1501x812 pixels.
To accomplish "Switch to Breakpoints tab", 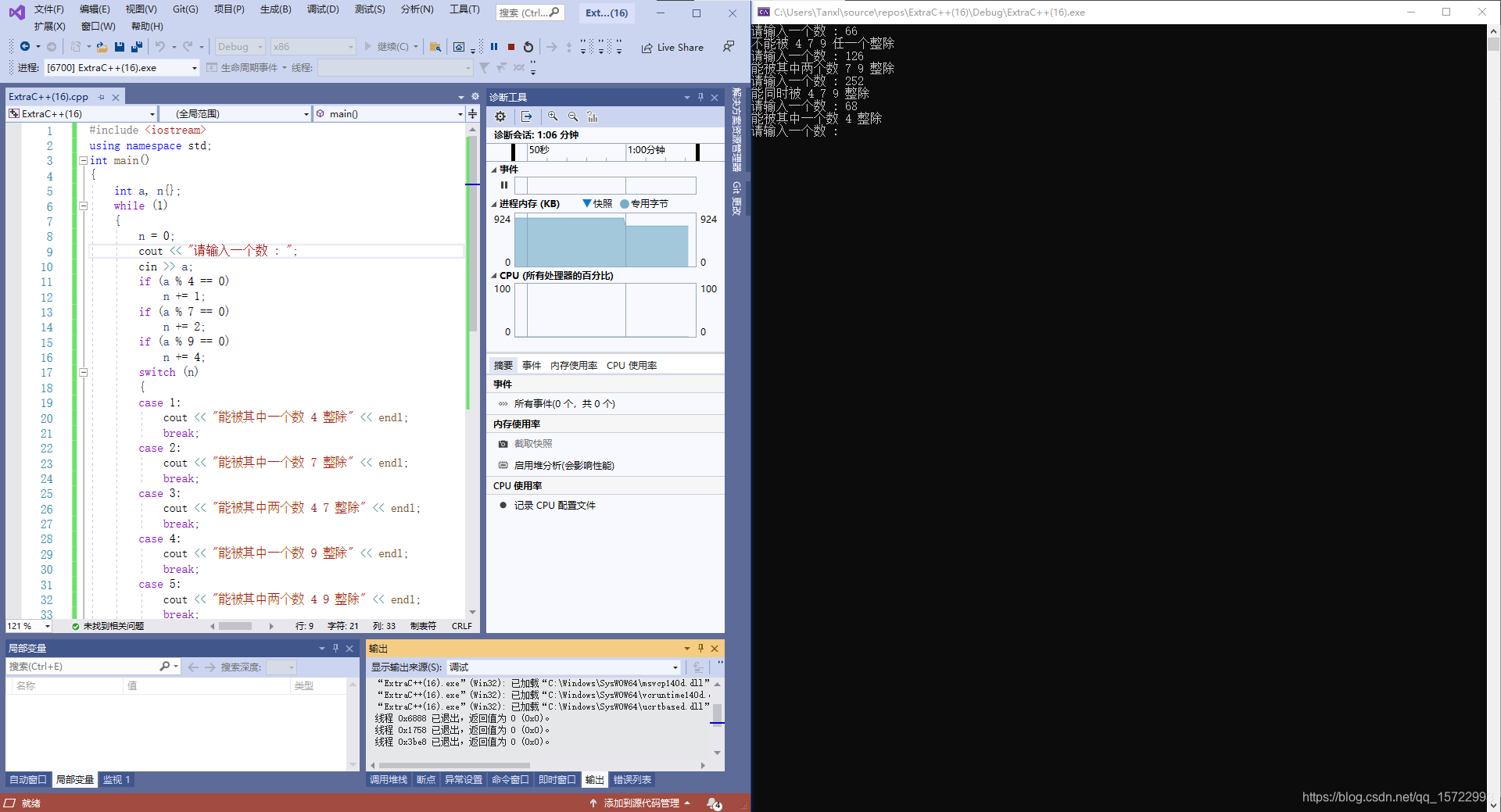I will pyautogui.click(x=426, y=780).
